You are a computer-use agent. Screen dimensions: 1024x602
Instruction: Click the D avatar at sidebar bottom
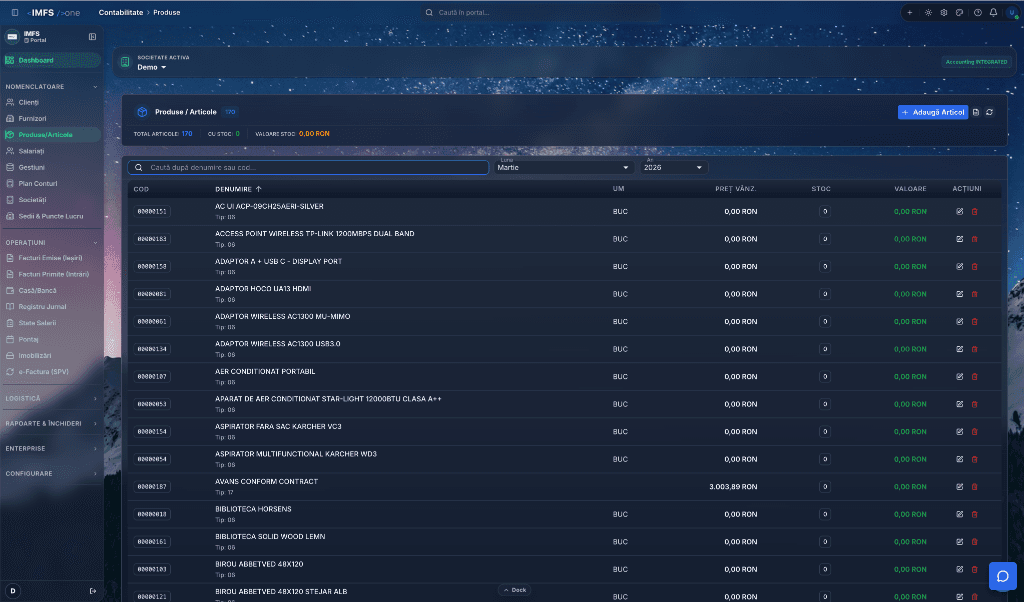click(x=12, y=591)
